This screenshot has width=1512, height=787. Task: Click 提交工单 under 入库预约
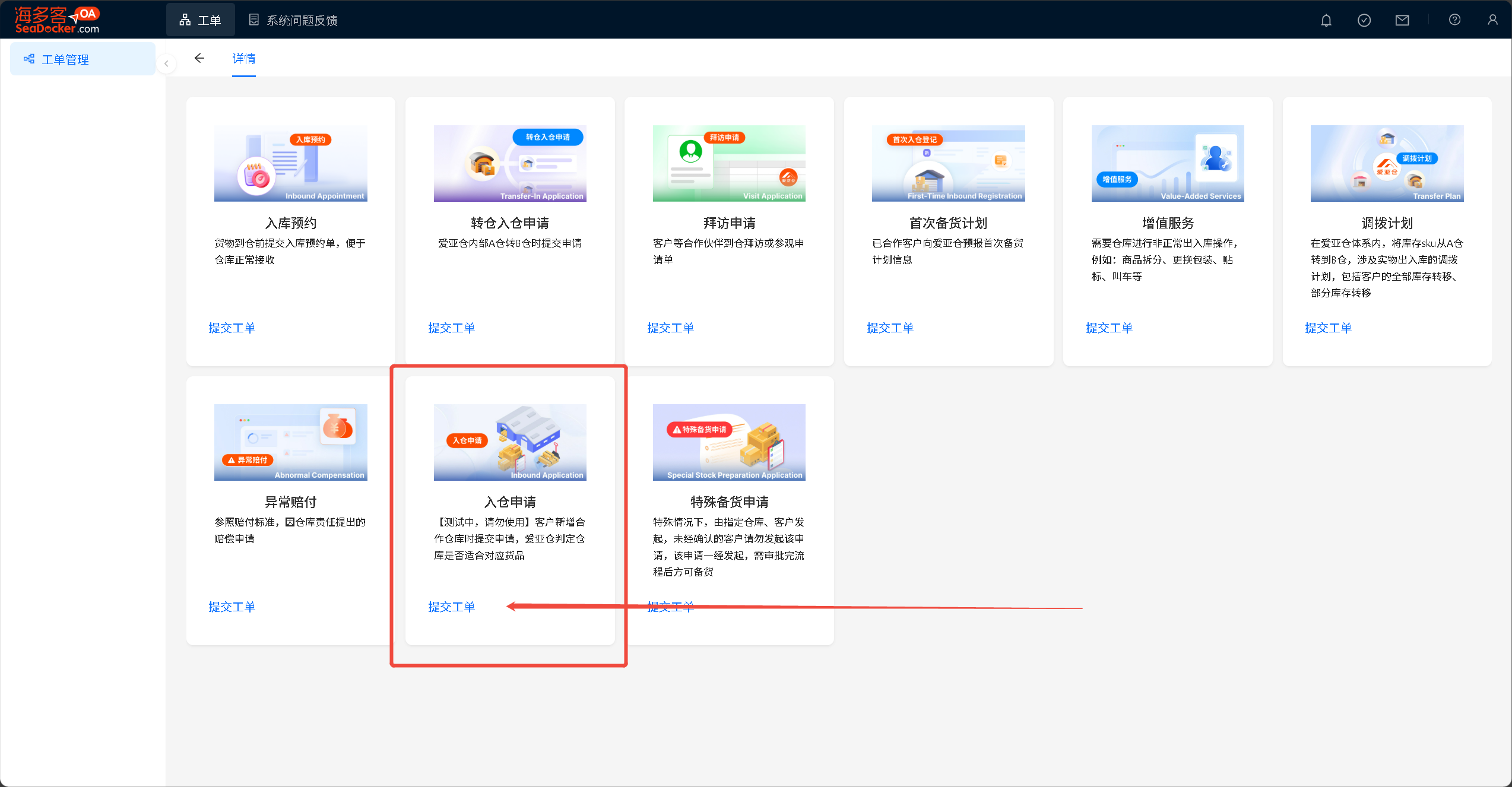(232, 328)
